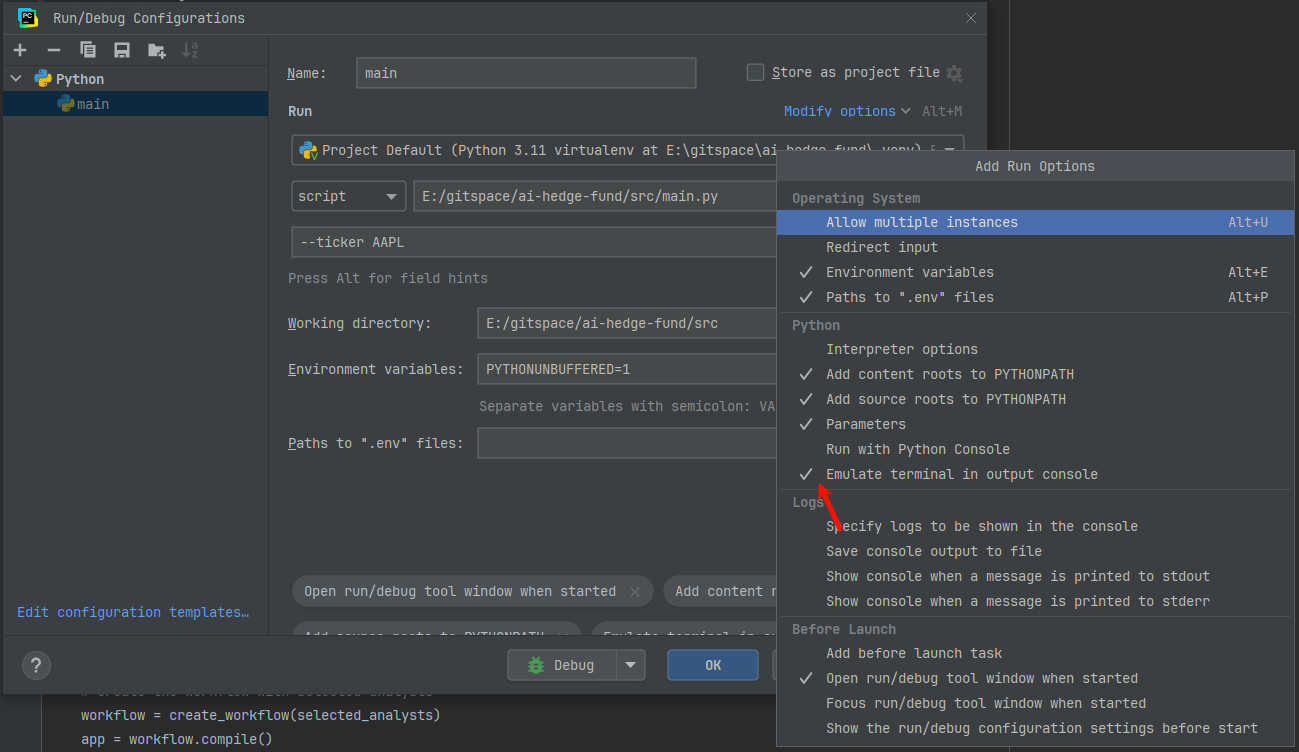Click the script path field with main.py
The image size is (1299, 752).
[x=596, y=196]
